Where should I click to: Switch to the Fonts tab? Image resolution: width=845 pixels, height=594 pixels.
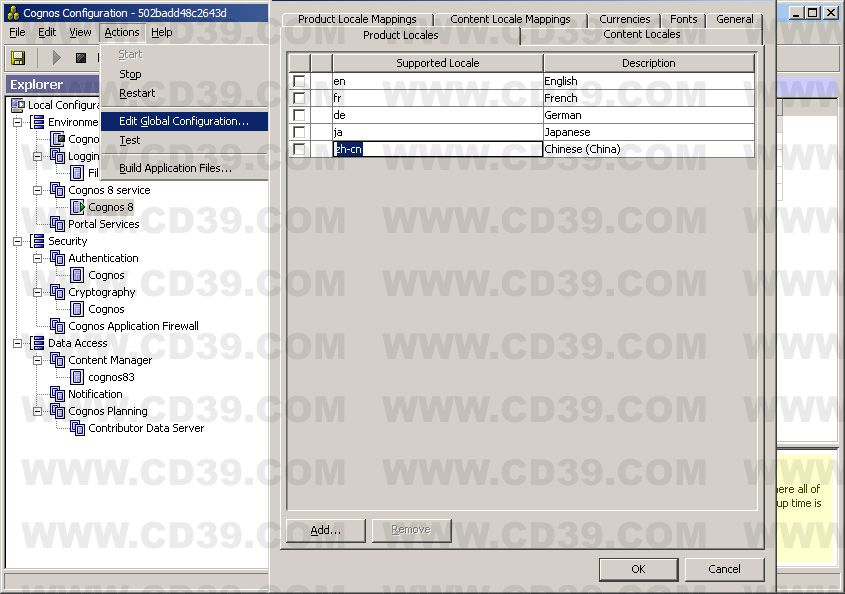683,19
